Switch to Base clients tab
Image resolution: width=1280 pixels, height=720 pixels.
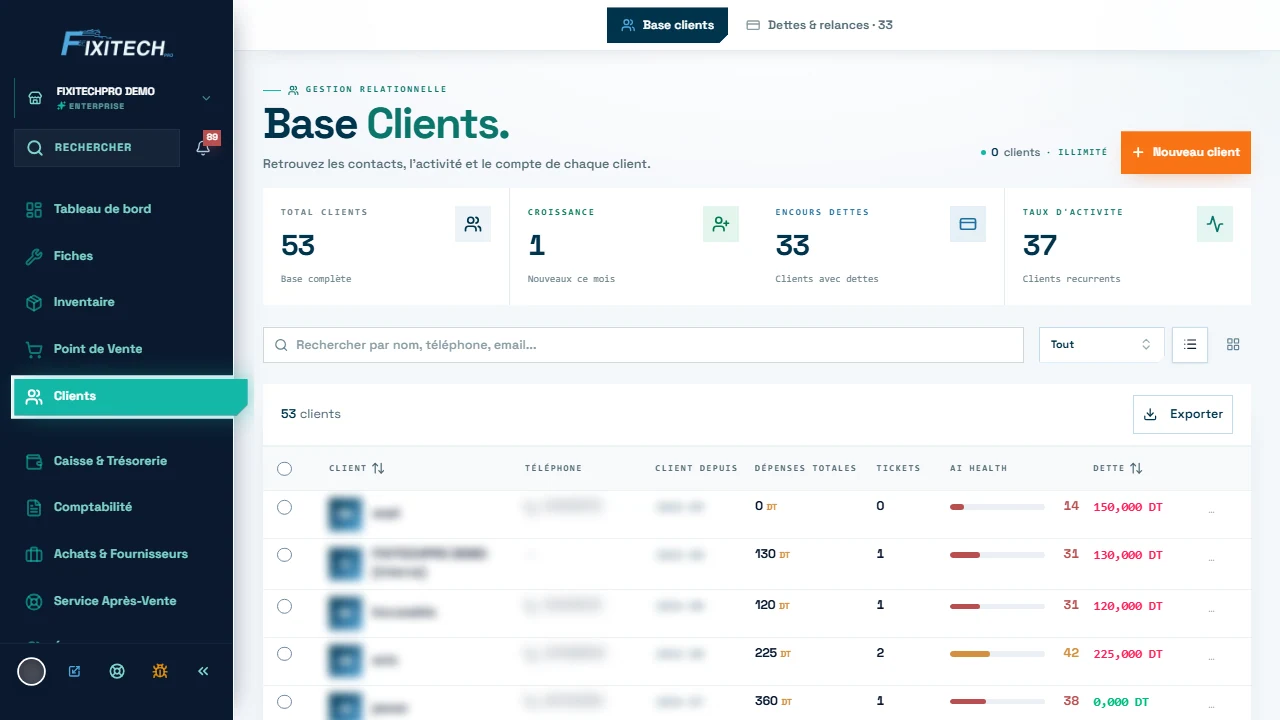[667, 25]
